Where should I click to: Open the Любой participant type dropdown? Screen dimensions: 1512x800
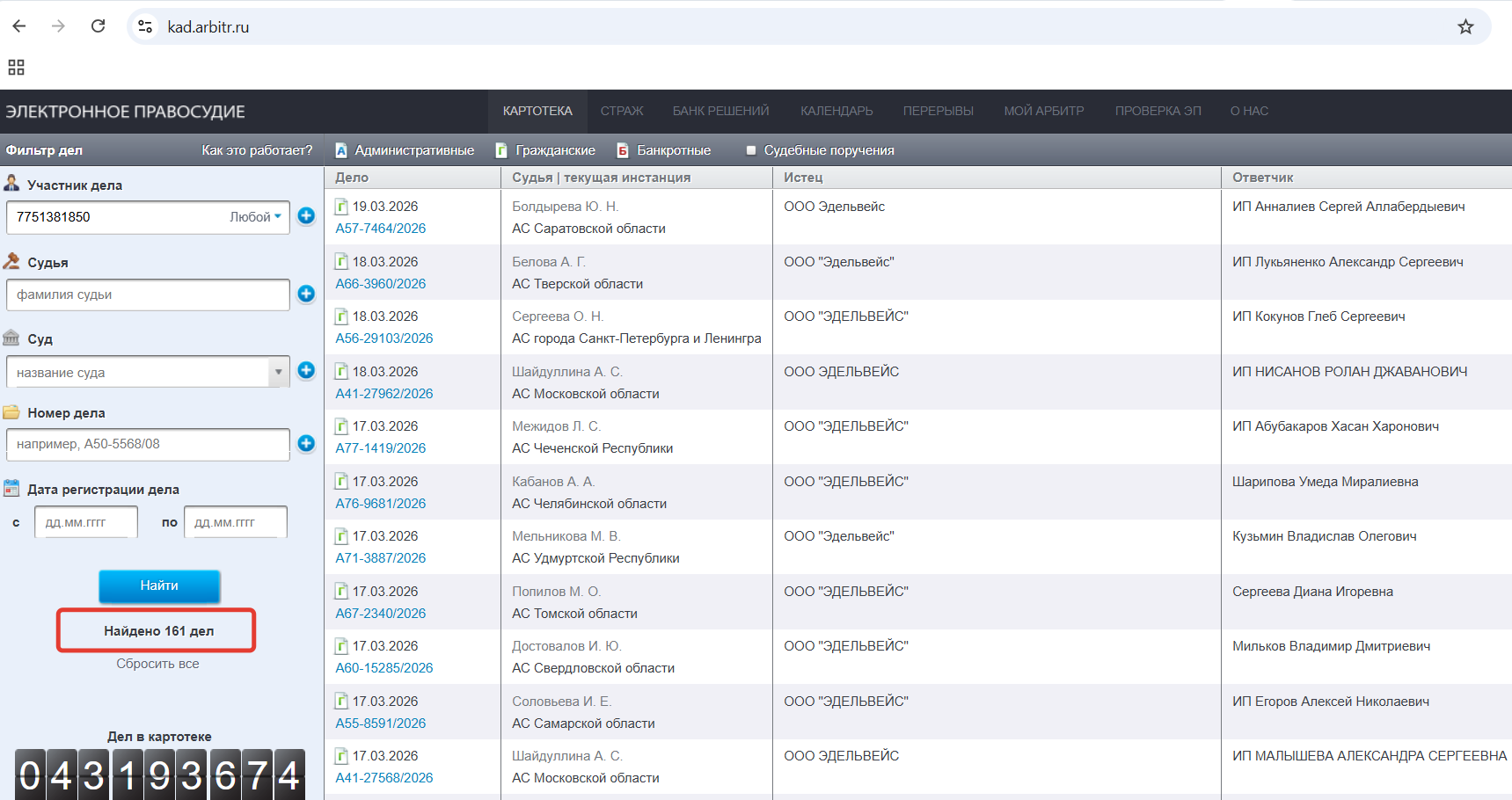click(256, 217)
